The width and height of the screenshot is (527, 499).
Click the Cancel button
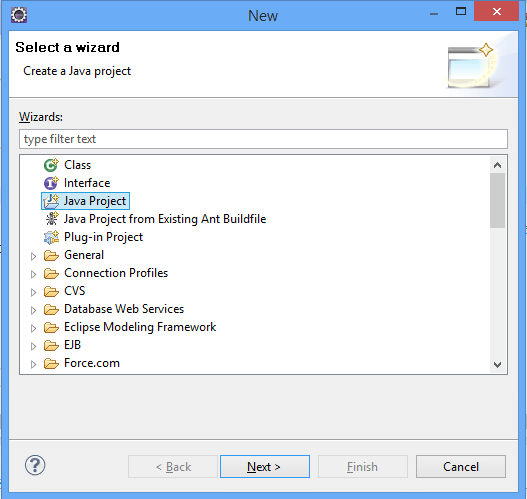(x=461, y=466)
